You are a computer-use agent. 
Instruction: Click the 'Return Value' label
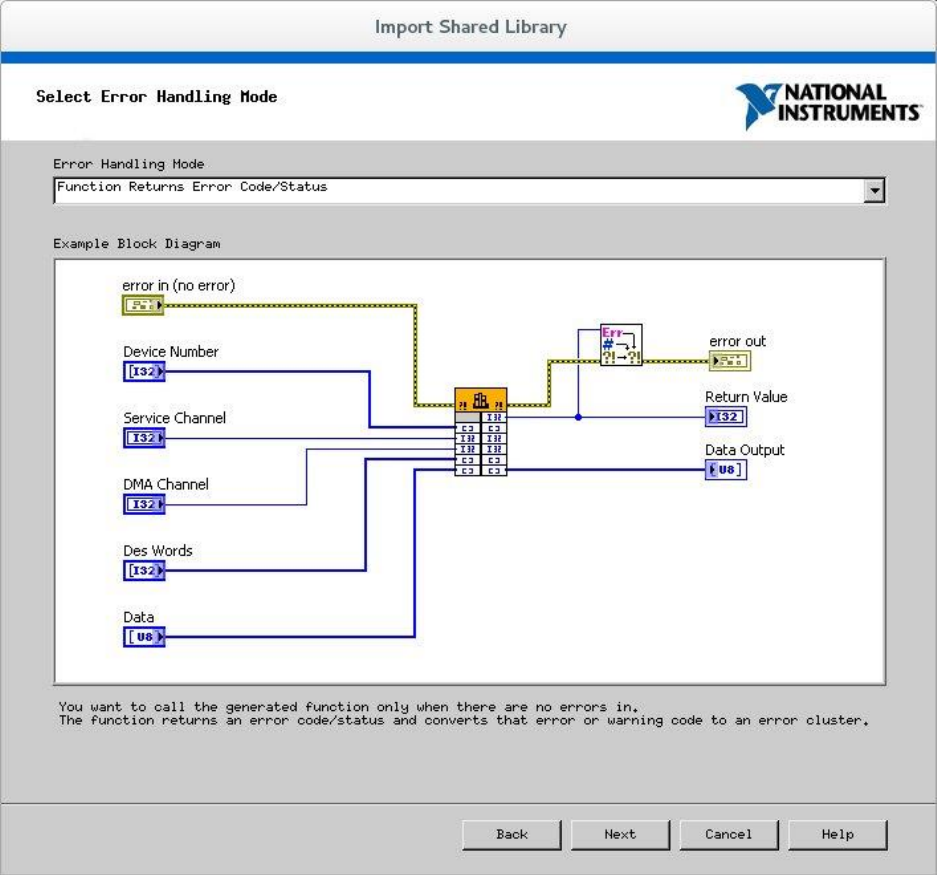point(746,397)
